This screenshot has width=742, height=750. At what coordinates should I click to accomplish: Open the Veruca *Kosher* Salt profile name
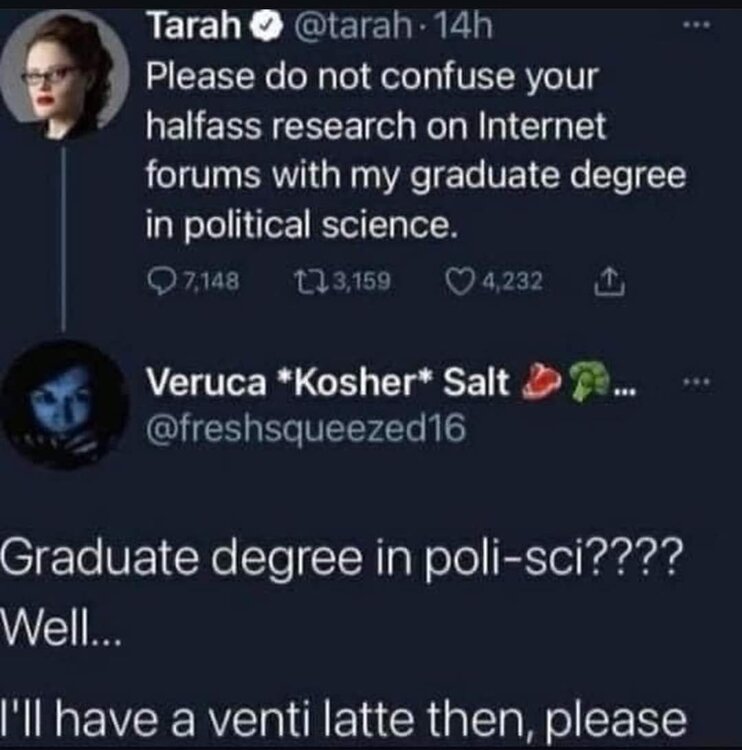pos(330,381)
